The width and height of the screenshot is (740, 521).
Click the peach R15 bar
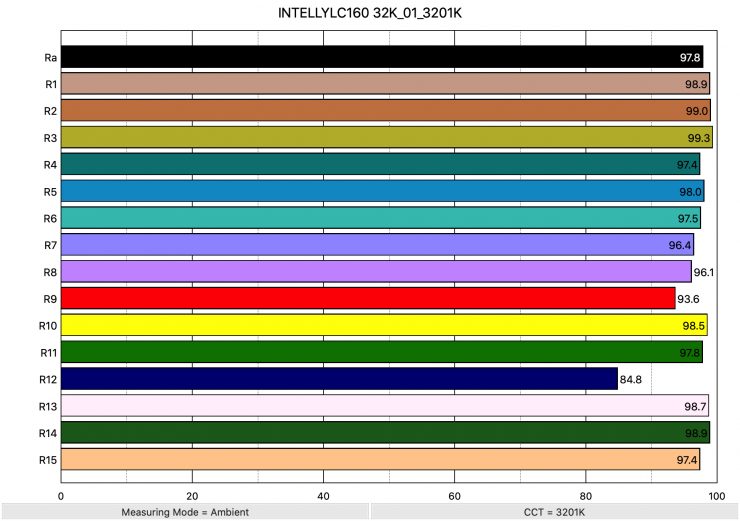pos(380,459)
